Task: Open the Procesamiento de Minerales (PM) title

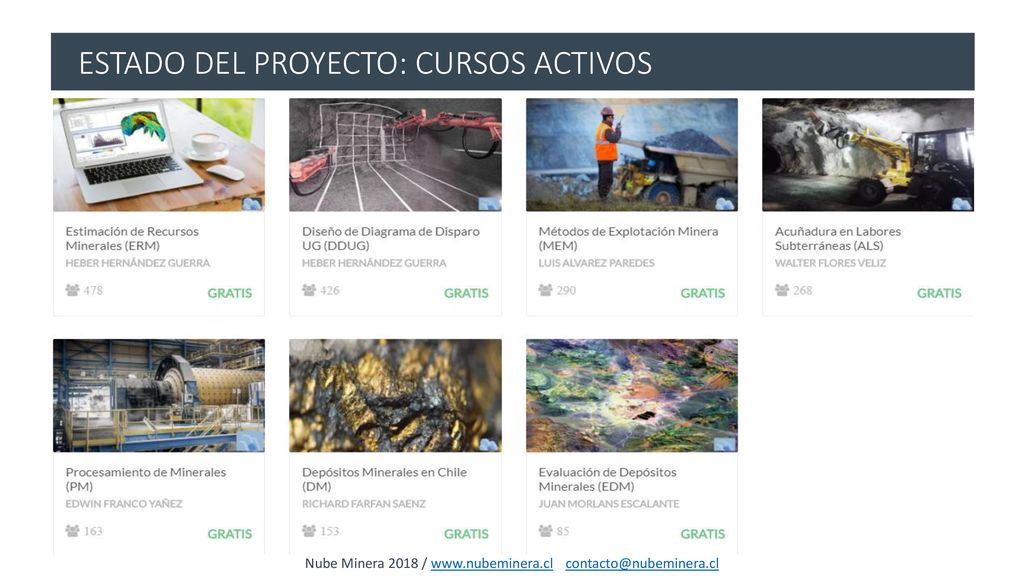Action: click(146, 479)
